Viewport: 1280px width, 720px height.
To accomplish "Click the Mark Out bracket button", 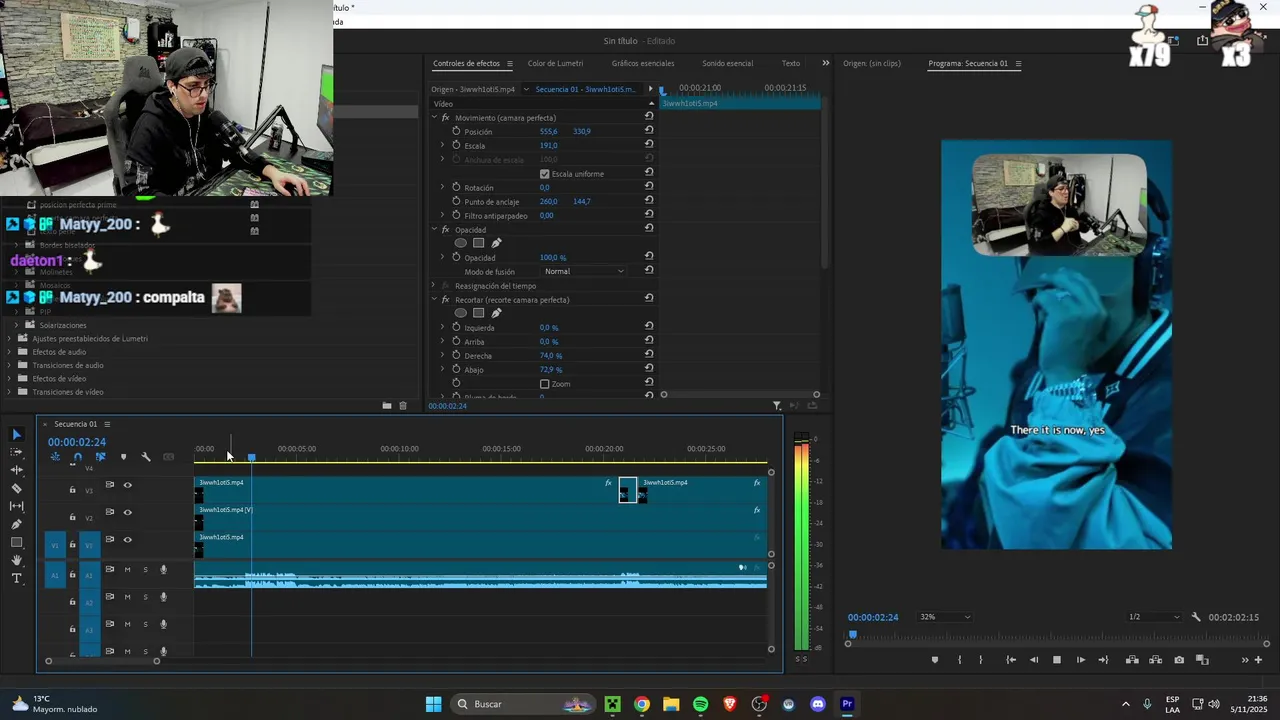I will (980, 660).
